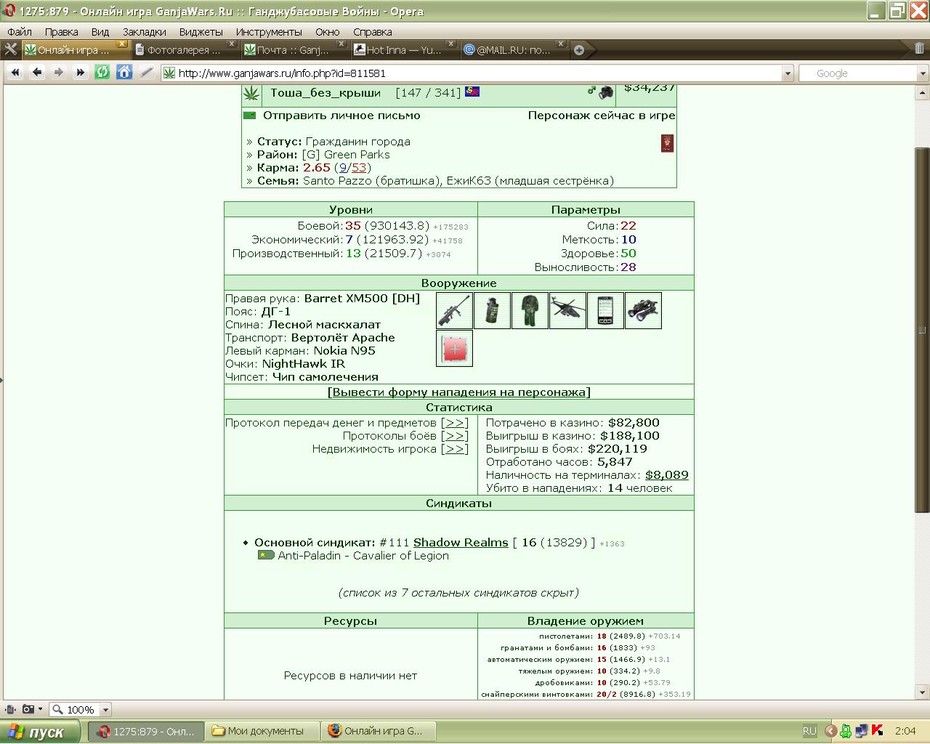Click Отправить личное письмо link
The height and width of the screenshot is (744, 930).
[342, 116]
